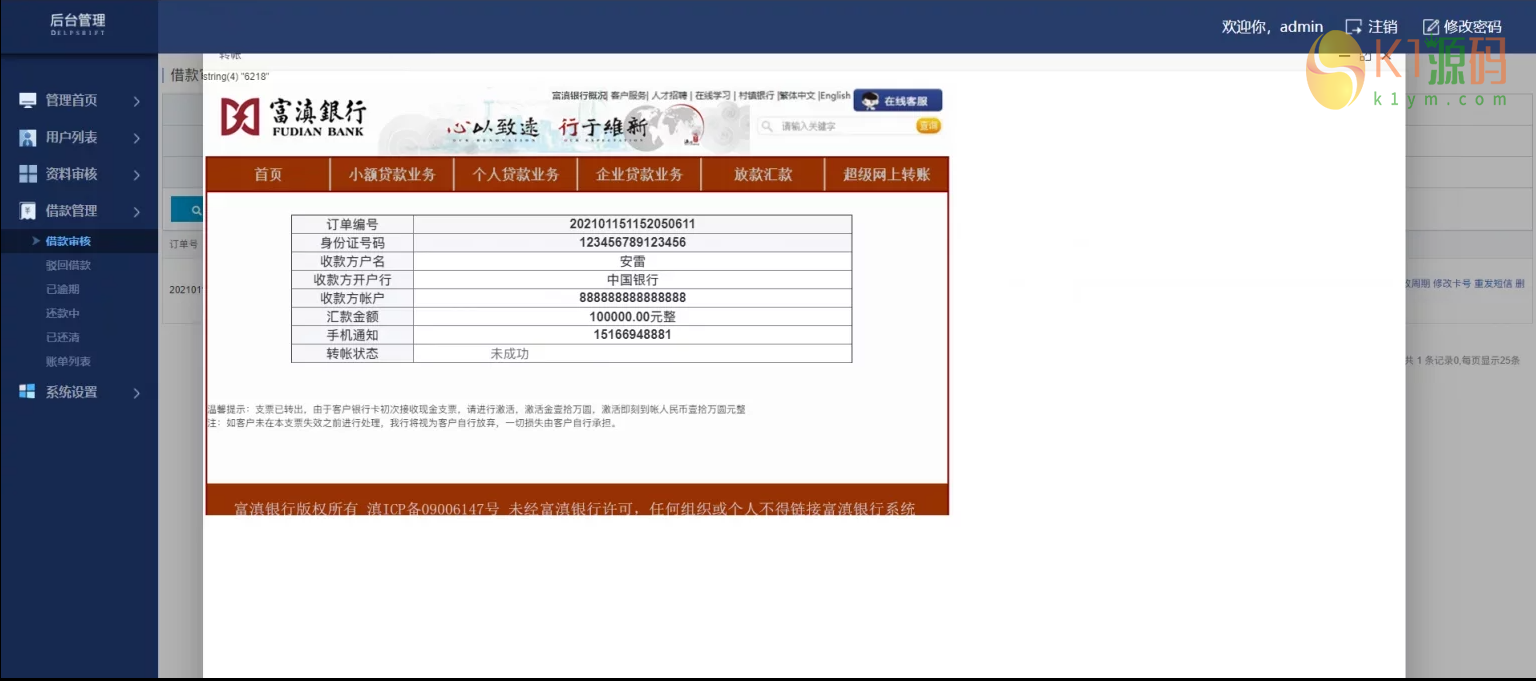This screenshot has width=1536, height=681.
Task: Click the bank copyright footer text
Action: [x=575, y=508]
